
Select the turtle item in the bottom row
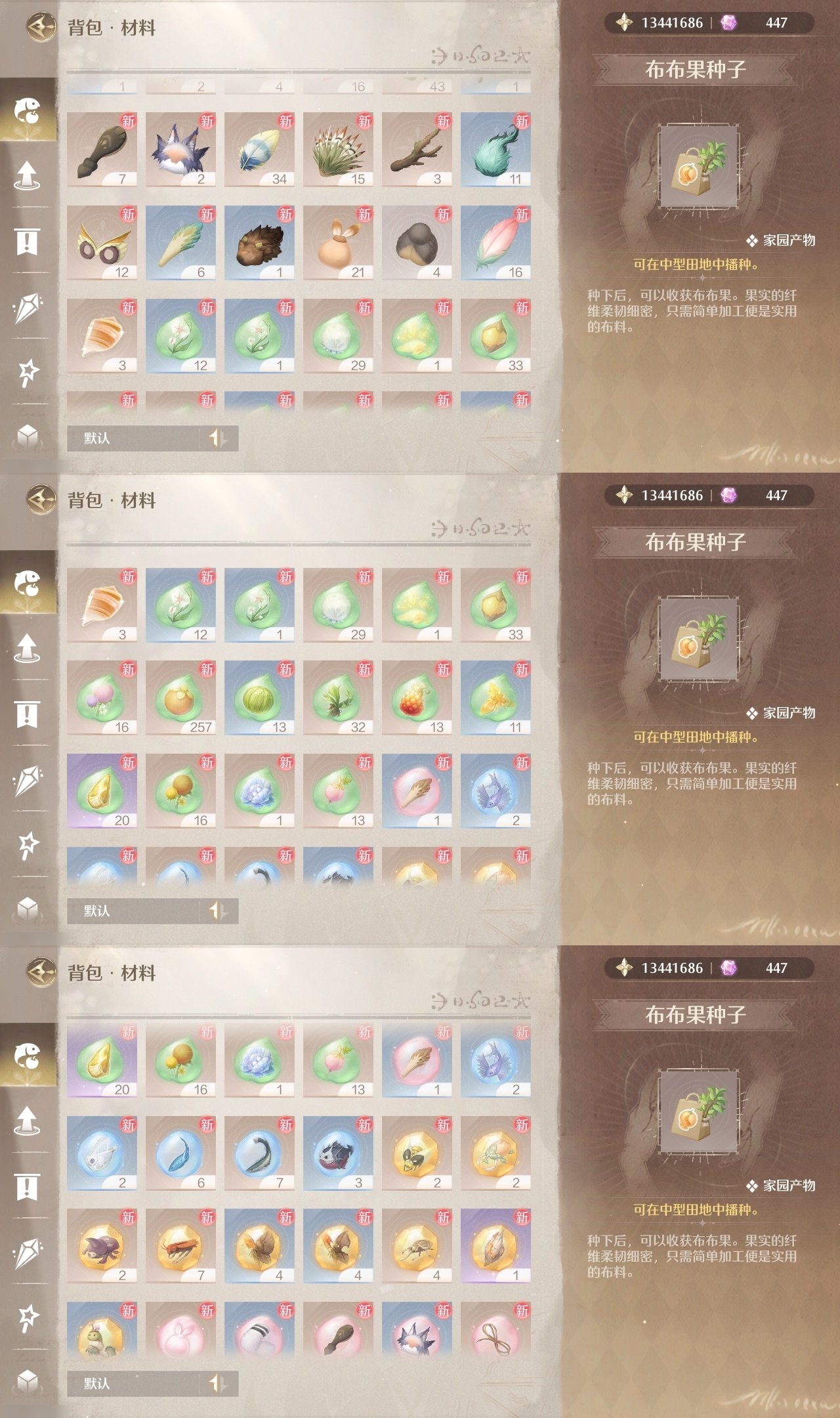pyautogui.click(x=102, y=1331)
